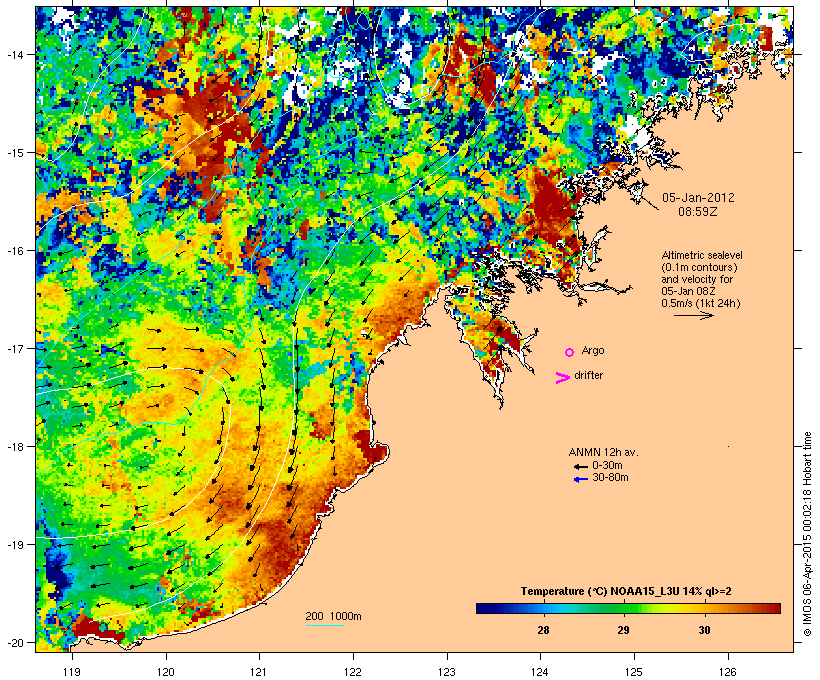Click longitude label '124'
820x680 pixels.
540,672
